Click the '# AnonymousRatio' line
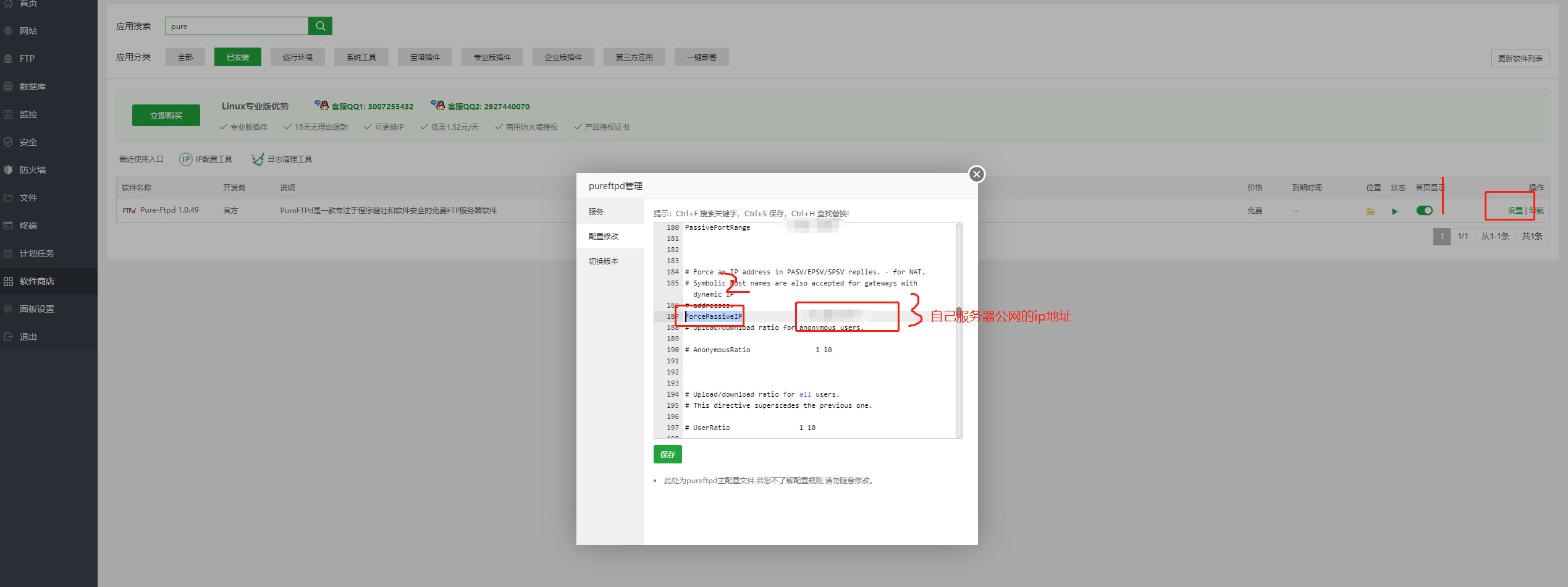This screenshot has width=1568, height=587. [758, 350]
